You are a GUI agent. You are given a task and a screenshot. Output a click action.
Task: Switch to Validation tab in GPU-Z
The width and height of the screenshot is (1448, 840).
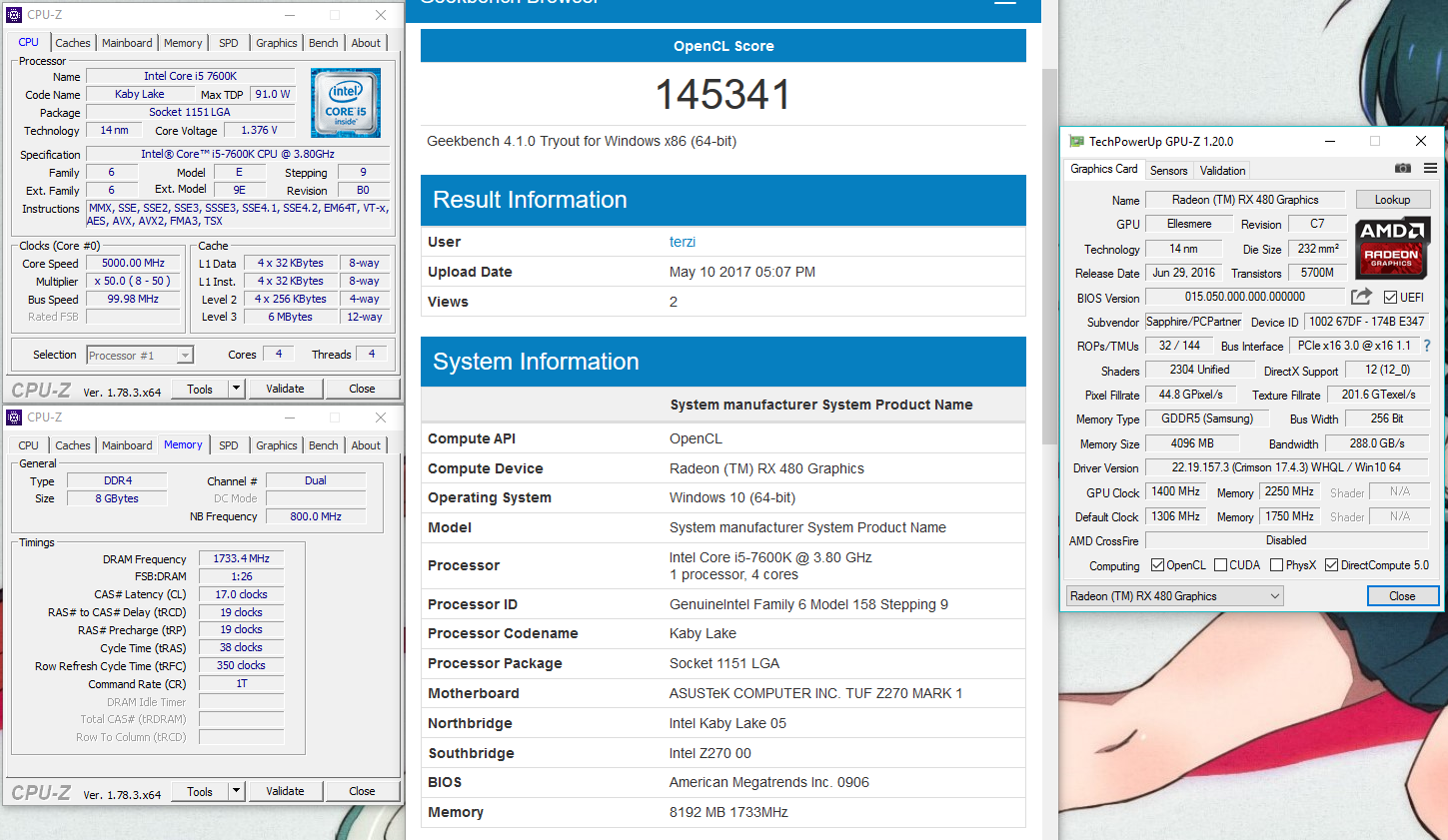[x=1222, y=171]
